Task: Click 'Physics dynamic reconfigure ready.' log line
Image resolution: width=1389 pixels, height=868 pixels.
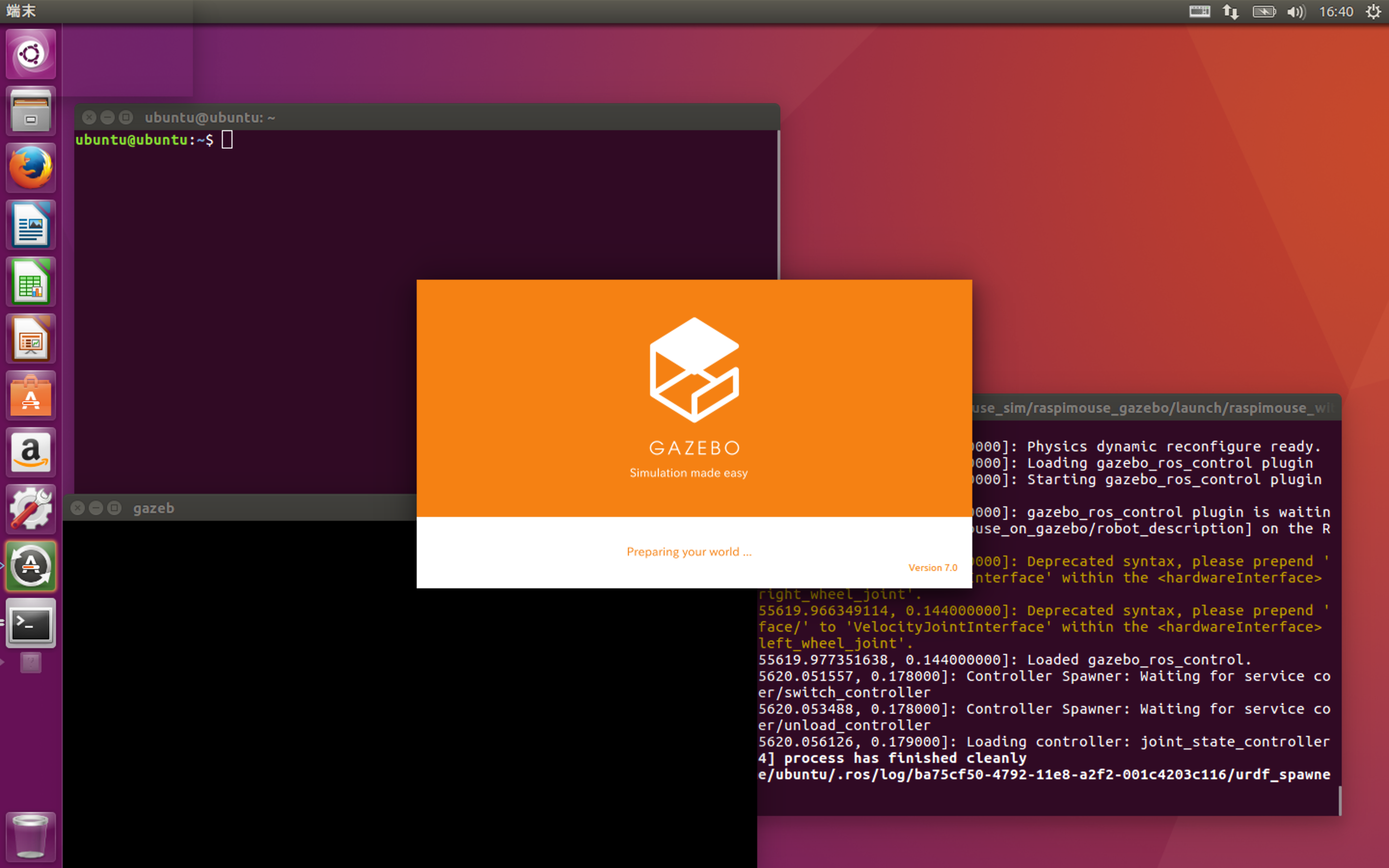Action: pyautogui.click(x=1174, y=447)
